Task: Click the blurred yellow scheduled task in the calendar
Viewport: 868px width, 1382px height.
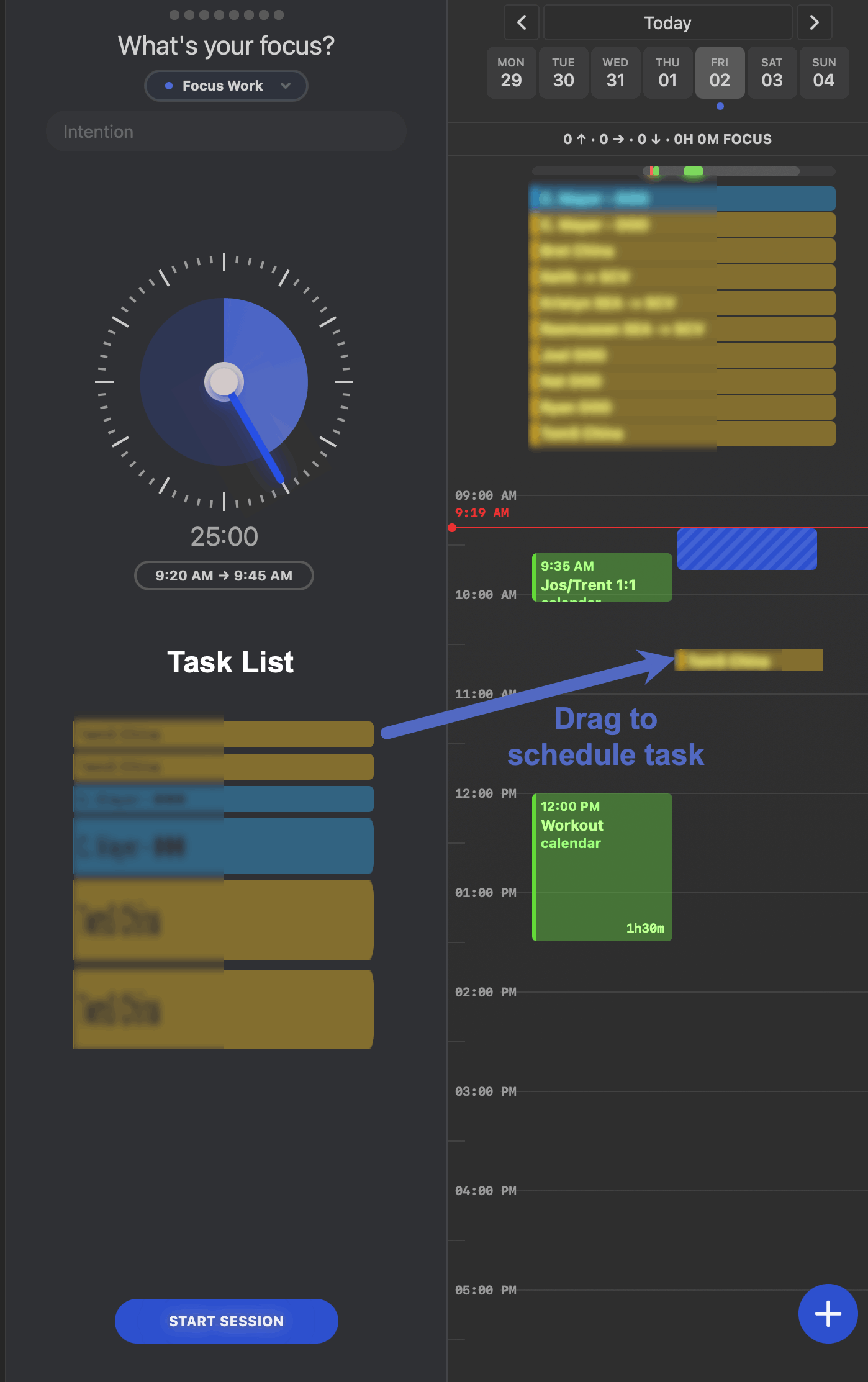Action: (749, 660)
